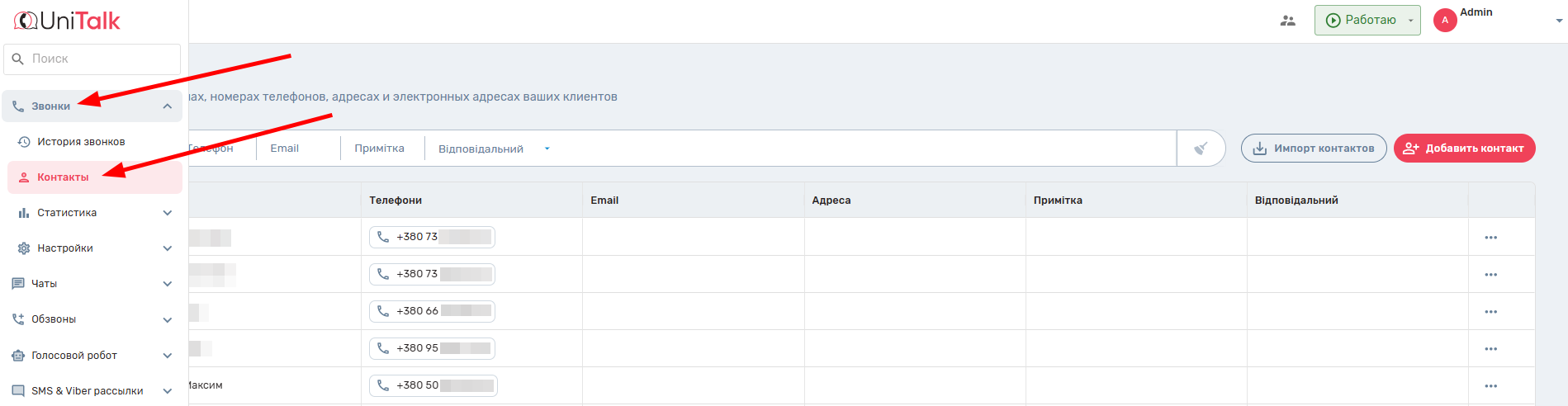Click the UniTalk logo
This screenshot has height=406, width=1568.
click(x=68, y=21)
